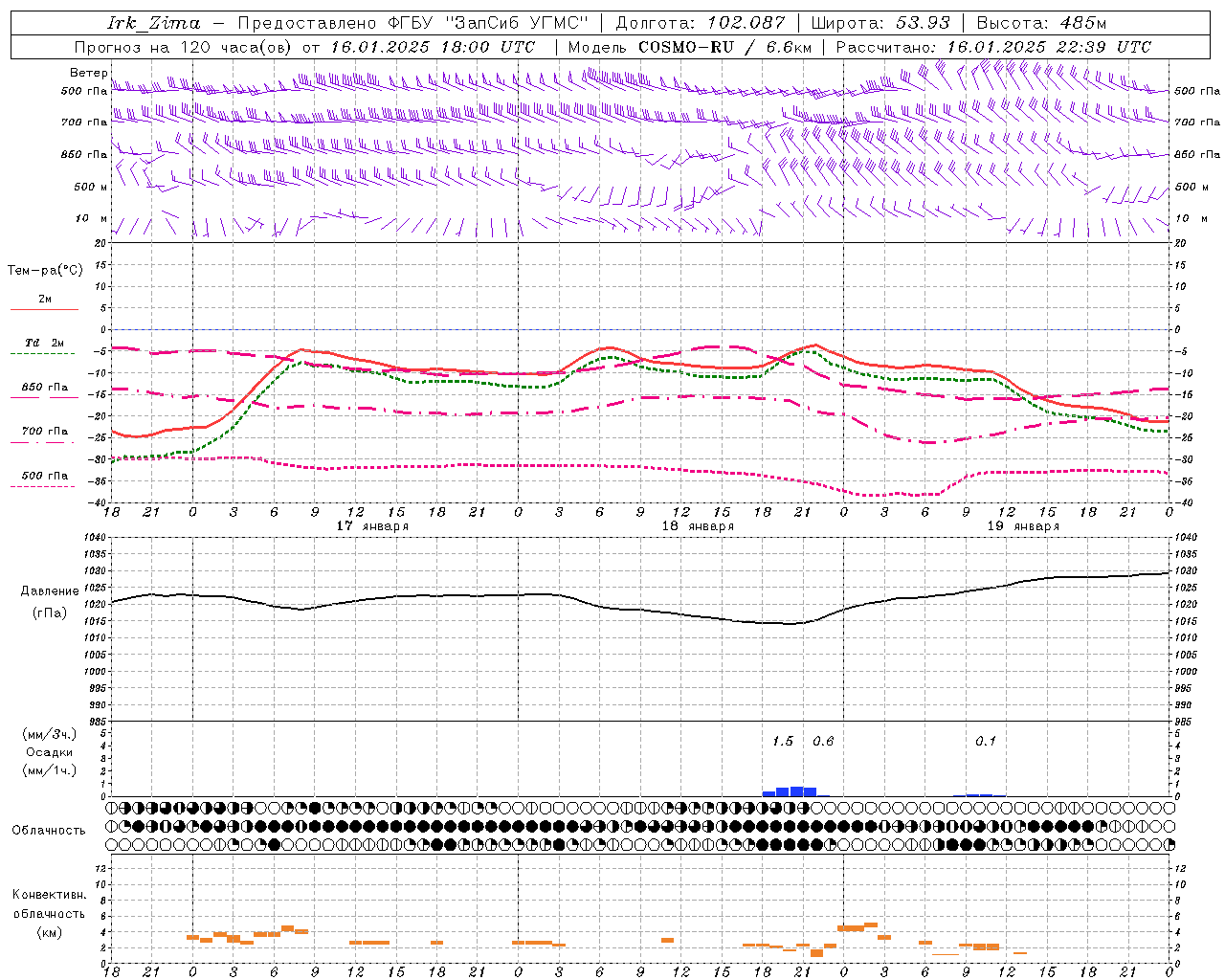Click the 'Модель COSMO-RU / 6.6км' label
Screen dimensions: 1225x980
point(690,47)
